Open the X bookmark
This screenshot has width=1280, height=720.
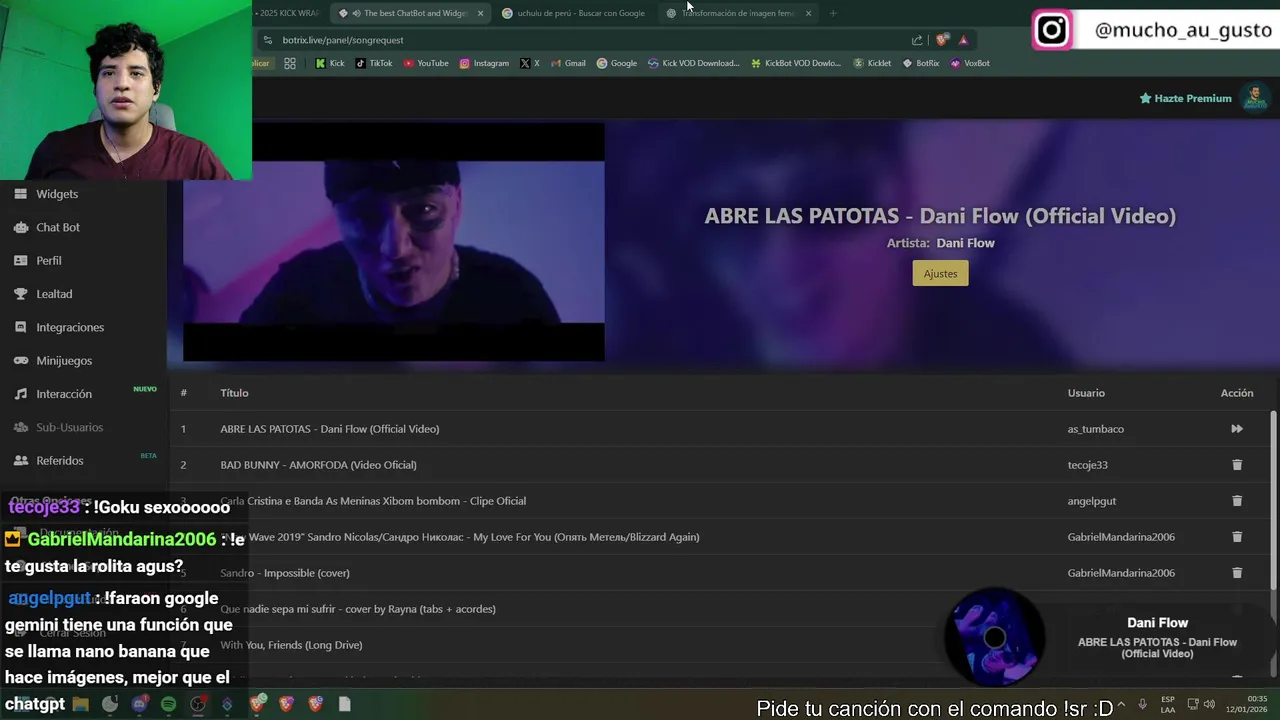(530, 63)
